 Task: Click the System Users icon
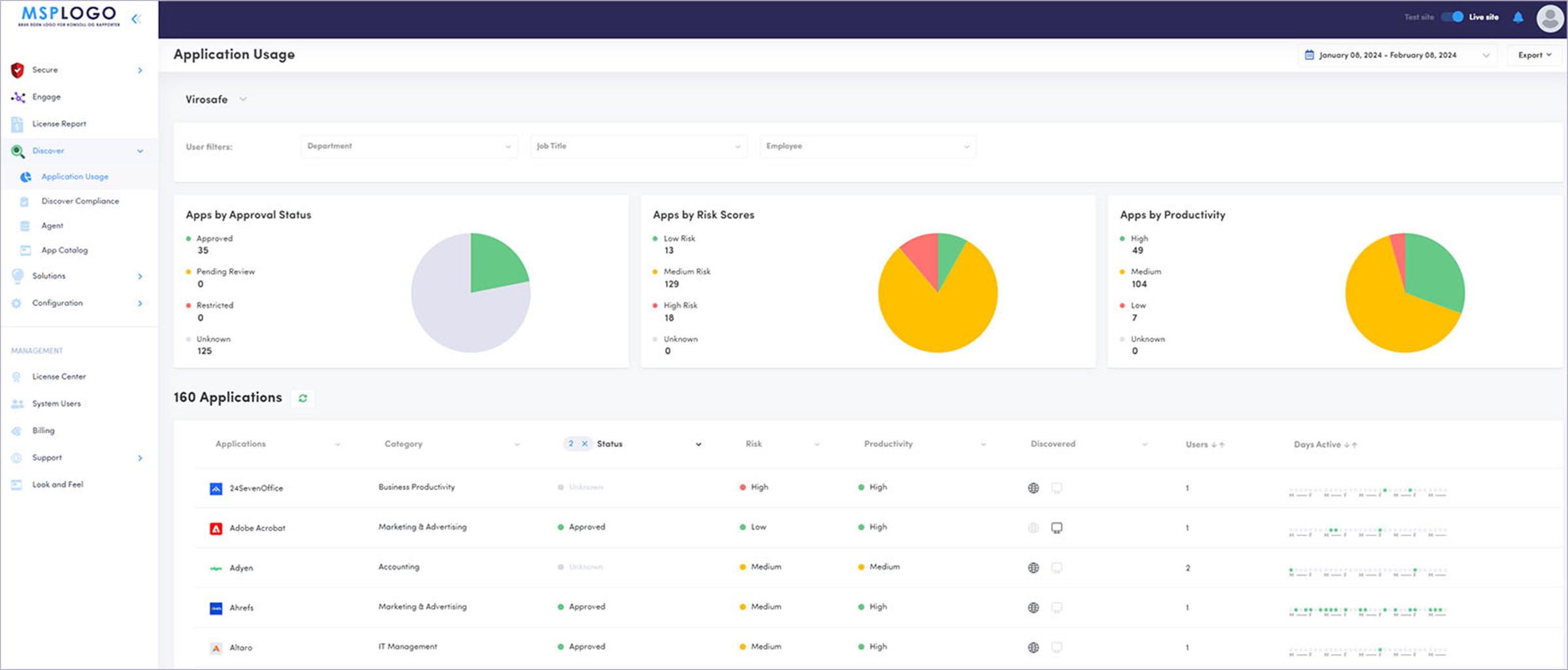pos(18,404)
